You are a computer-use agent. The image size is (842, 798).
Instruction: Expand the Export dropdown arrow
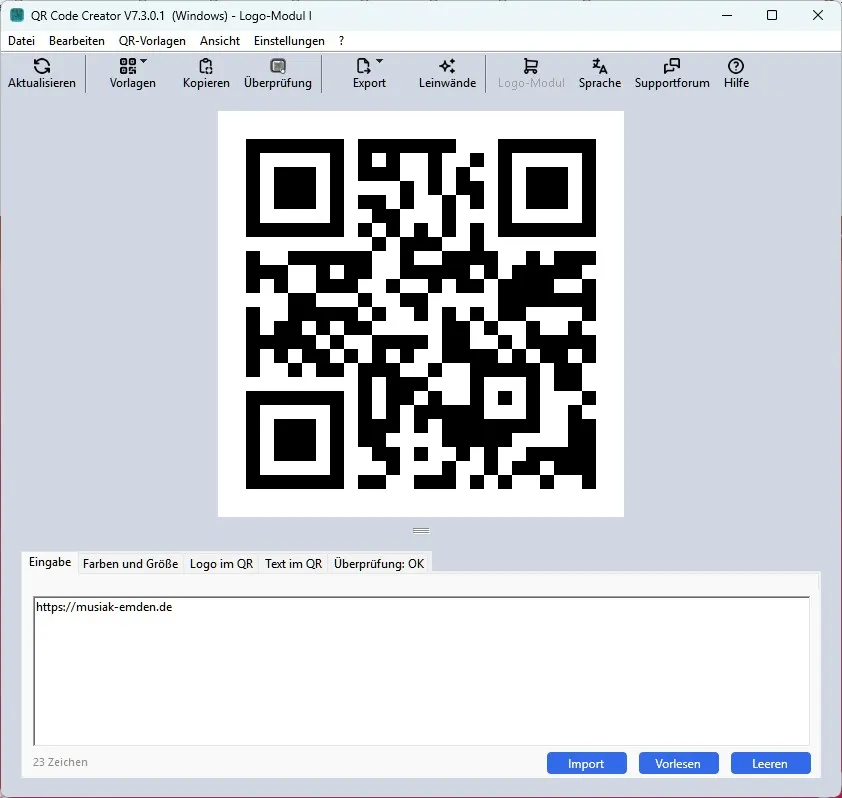coord(380,61)
